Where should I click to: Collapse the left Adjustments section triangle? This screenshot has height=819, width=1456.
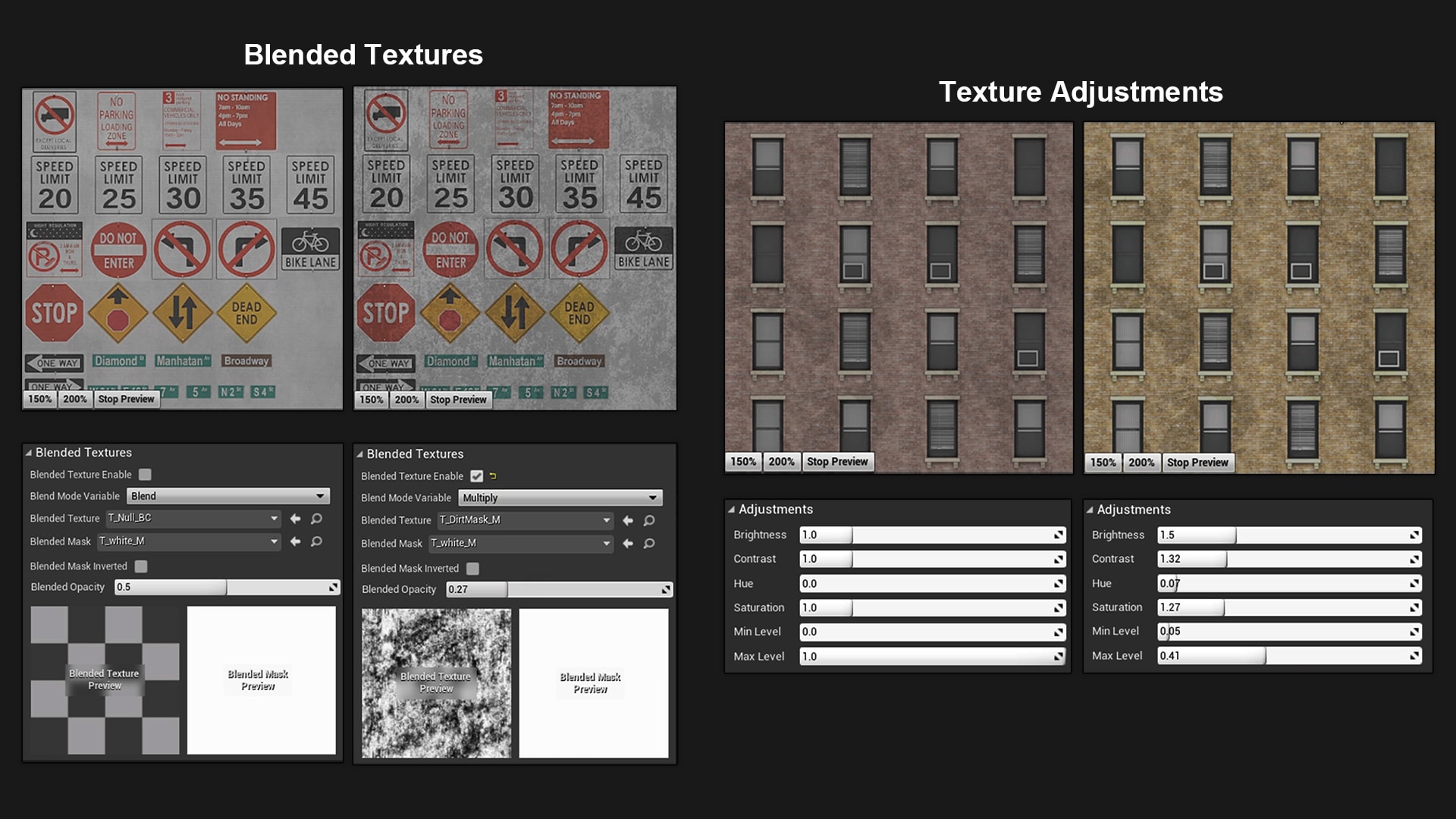point(731,510)
